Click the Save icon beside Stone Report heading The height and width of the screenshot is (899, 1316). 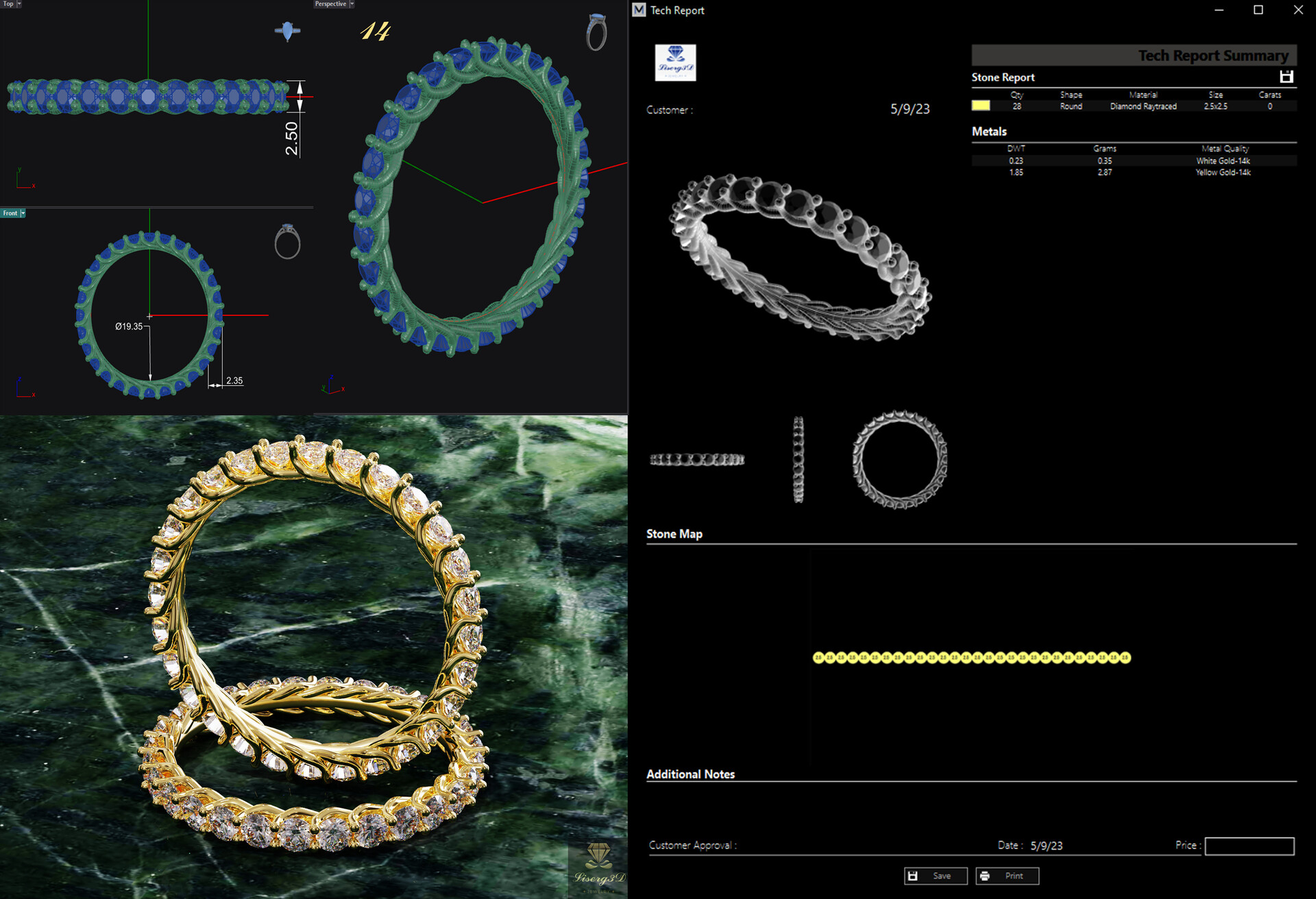[x=1287, y=77]
